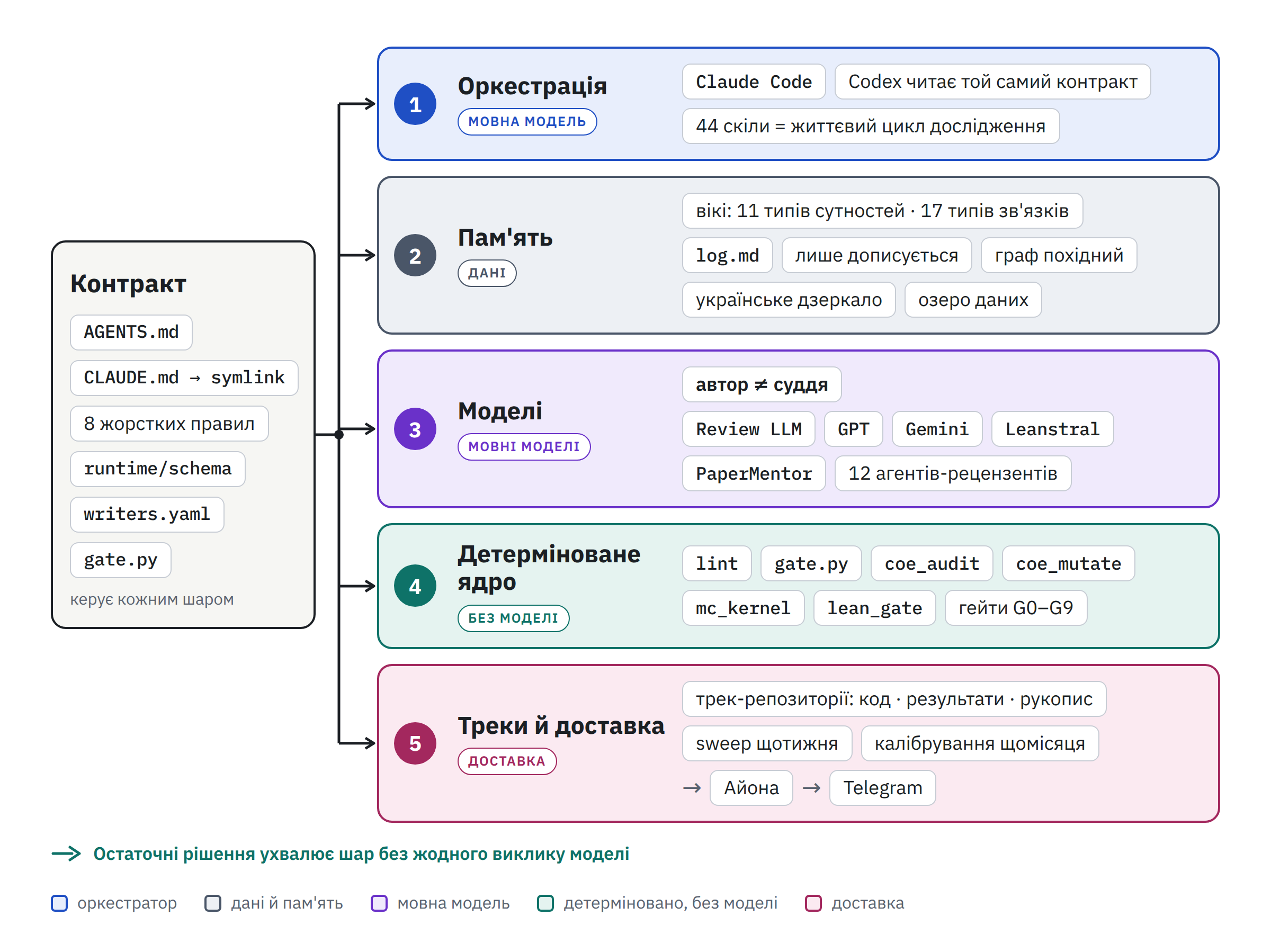Screen dimensions: 1271x952
Task: Click the Остаточні рішення footnote text
Action: (361, 854)
